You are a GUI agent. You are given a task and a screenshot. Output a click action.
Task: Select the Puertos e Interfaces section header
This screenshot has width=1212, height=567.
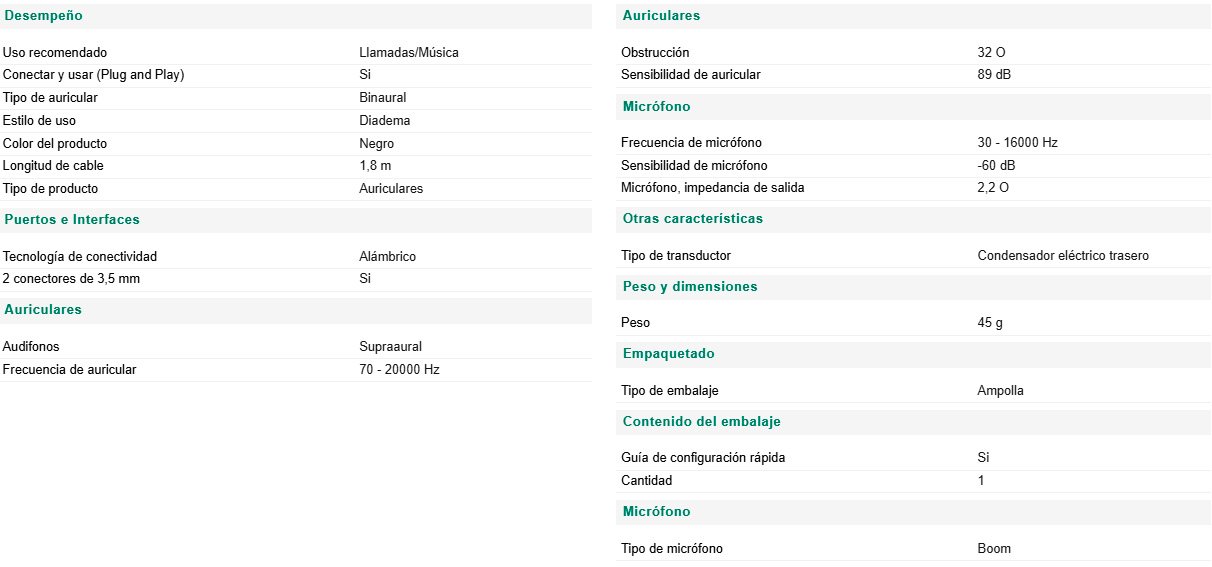[x=72, y=219]
